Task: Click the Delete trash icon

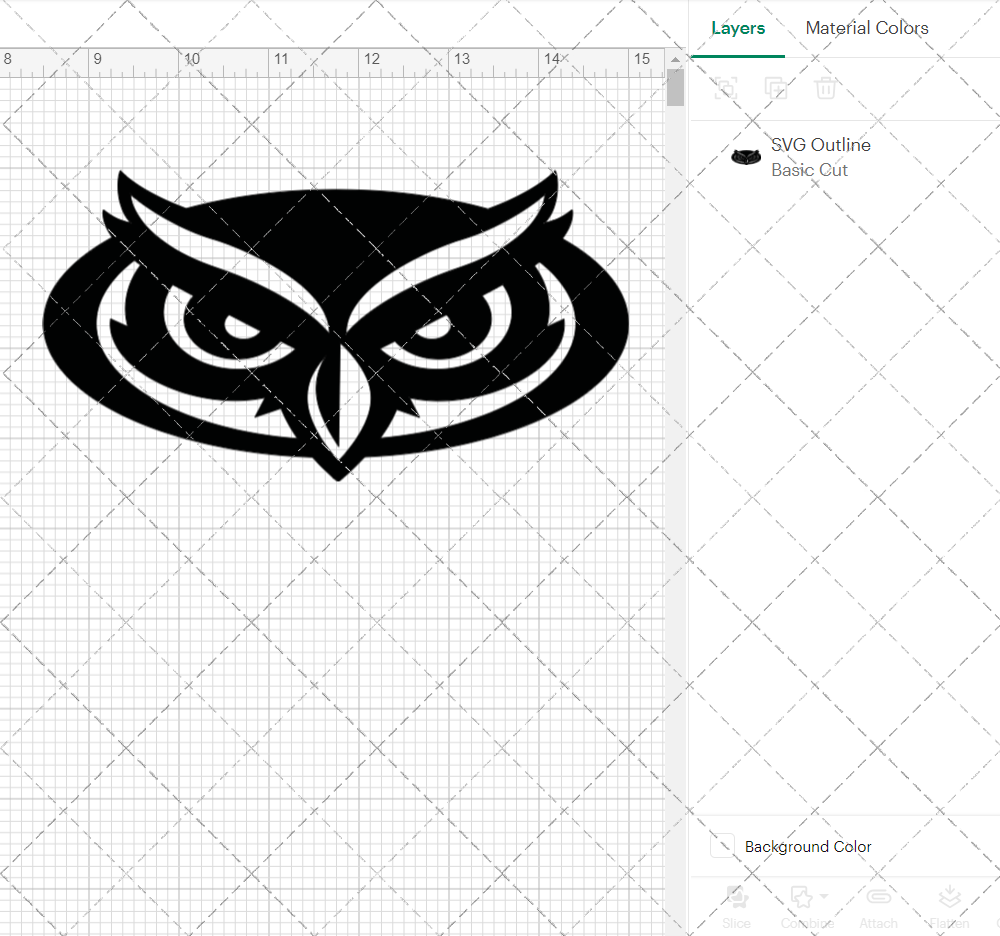Action: coord(825,88)
